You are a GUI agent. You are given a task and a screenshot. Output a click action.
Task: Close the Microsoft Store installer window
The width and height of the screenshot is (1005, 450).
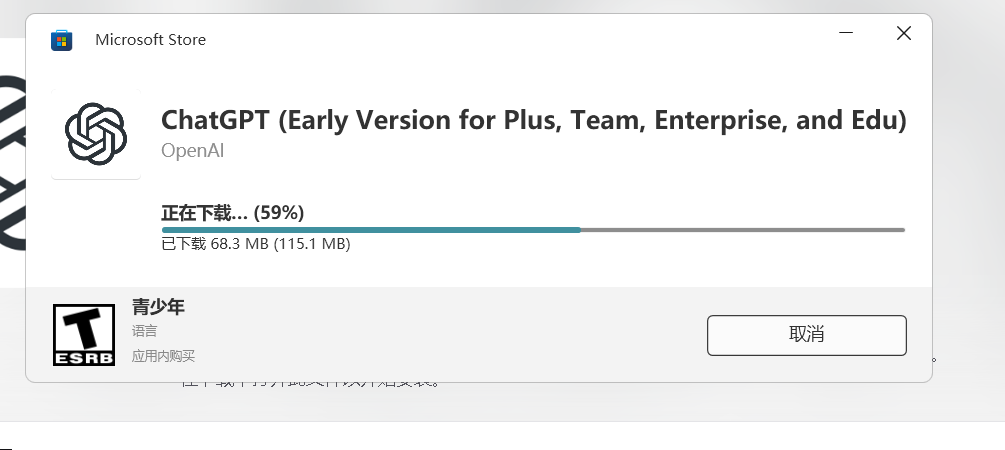pyautogui.click(x=904, y=34)
